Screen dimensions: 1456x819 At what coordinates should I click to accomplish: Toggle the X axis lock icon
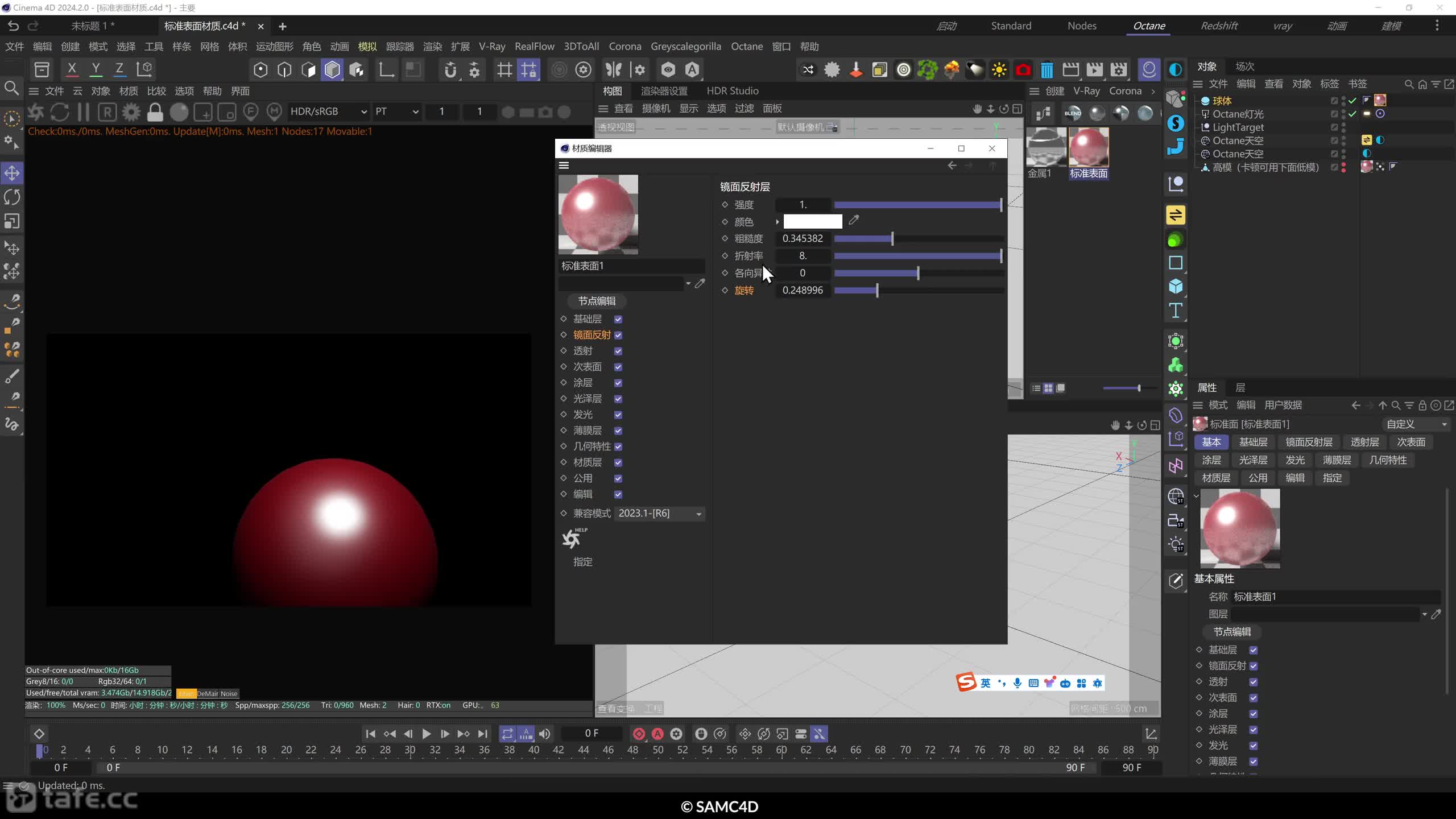point(72,69)
